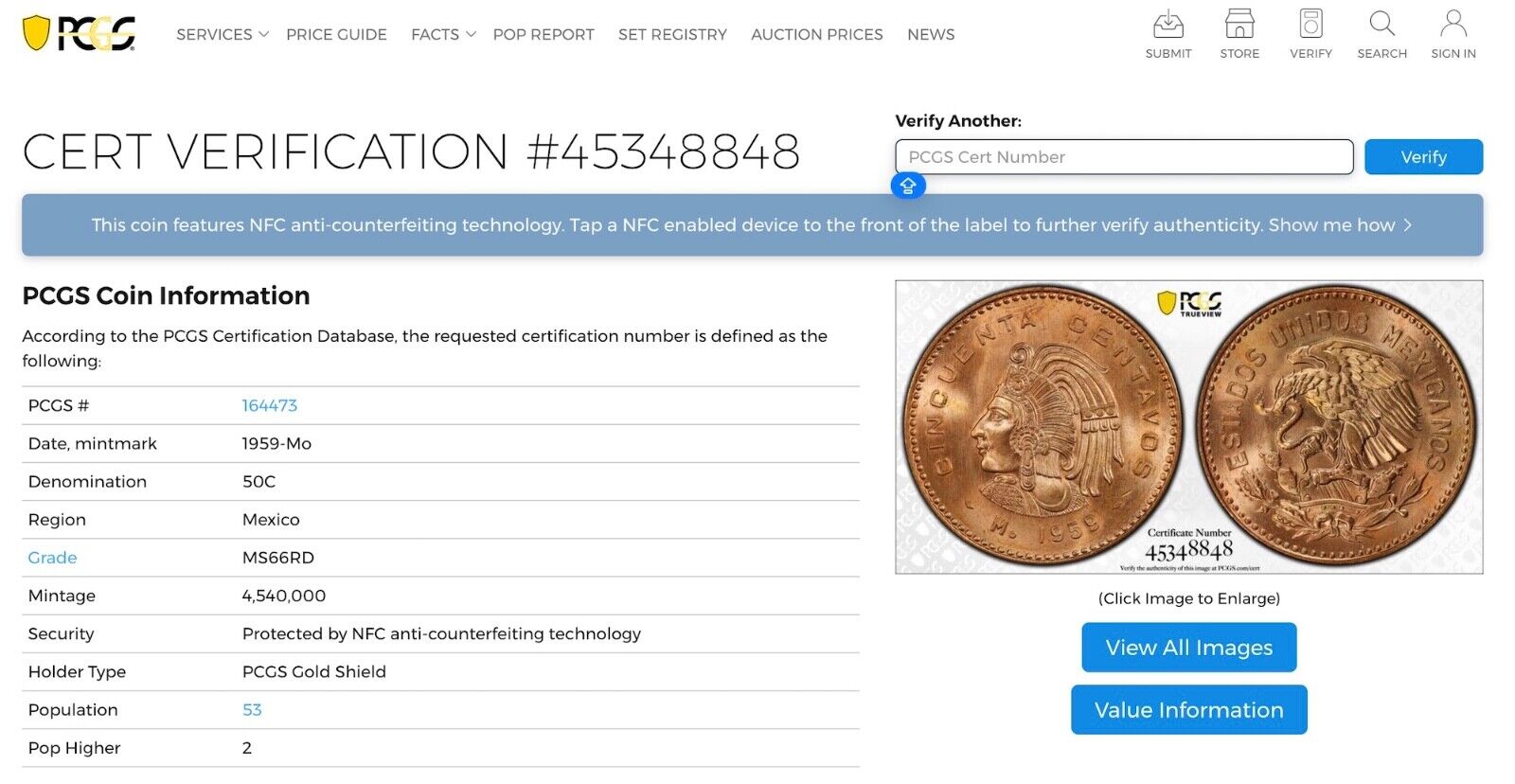This screenshot has width=1515, height=784.
Task: Click the coin reverse eagle image
Action: (1336, 426)
